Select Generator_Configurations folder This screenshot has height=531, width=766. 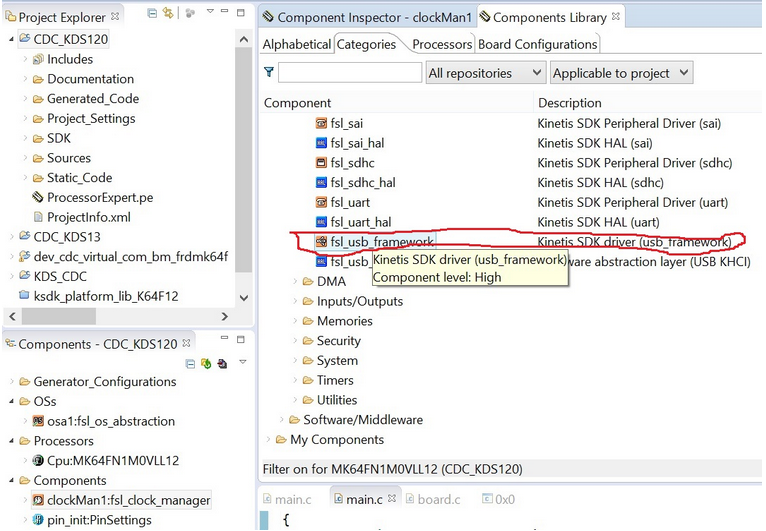click(105, 382)
